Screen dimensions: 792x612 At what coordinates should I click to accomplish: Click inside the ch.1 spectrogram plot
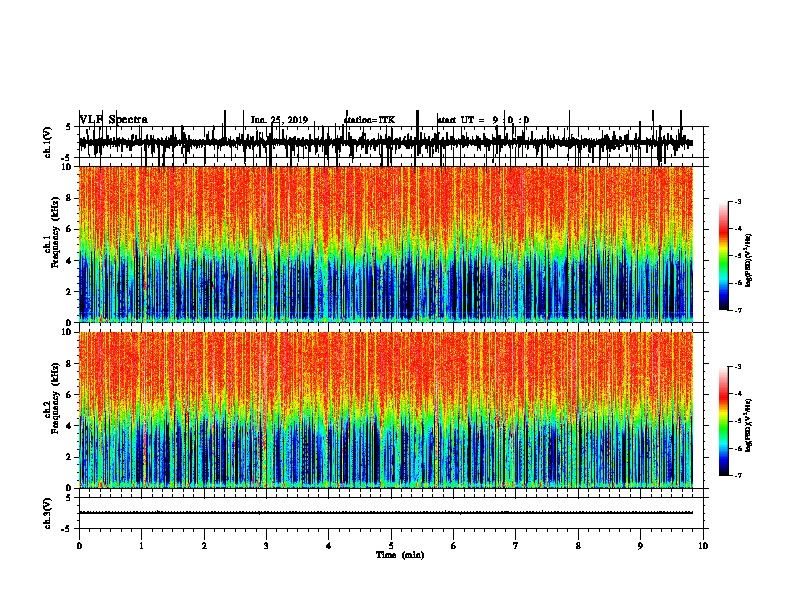pyautogui.click(x=386, y=244)
